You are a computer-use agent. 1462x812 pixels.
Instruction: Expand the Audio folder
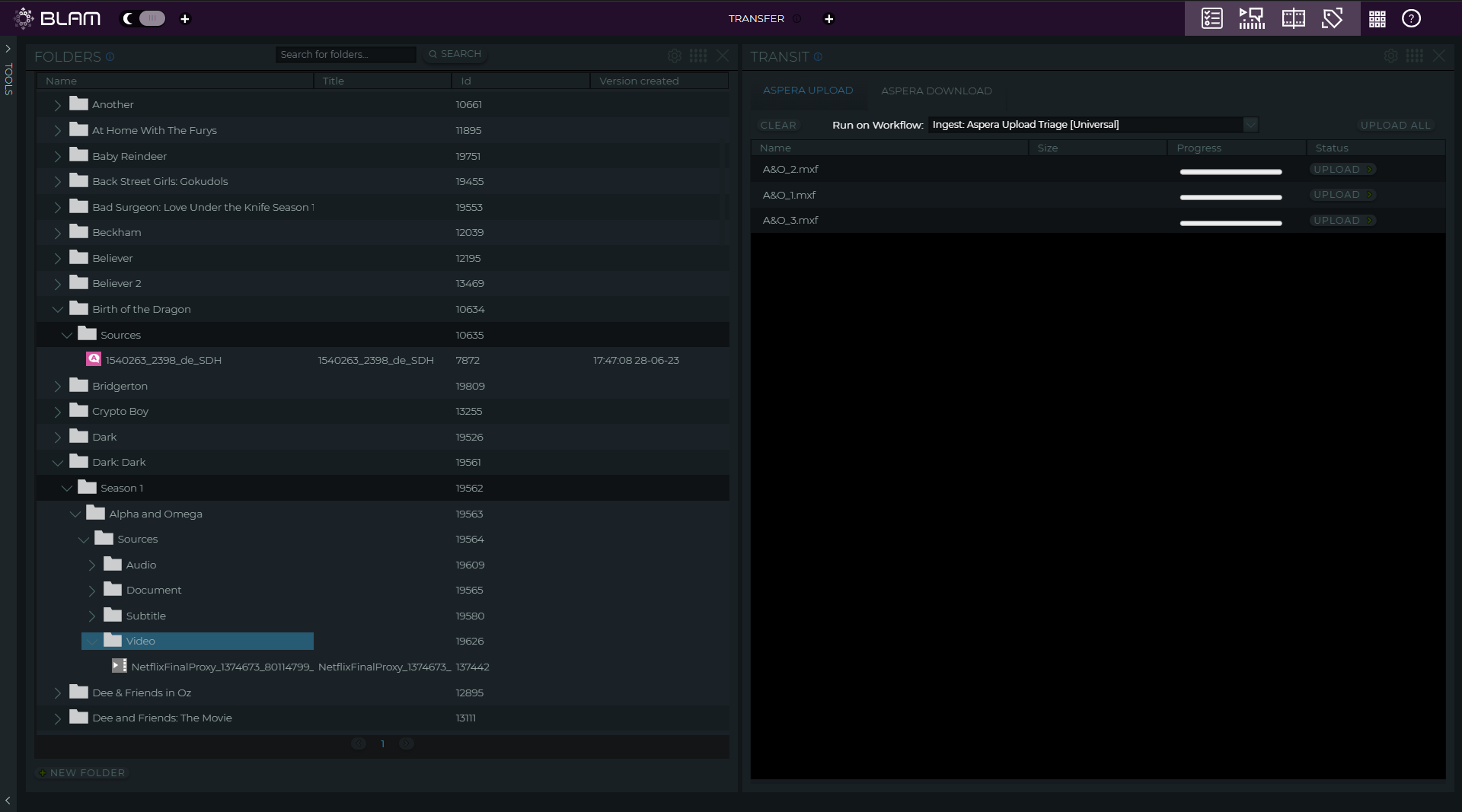91,565
